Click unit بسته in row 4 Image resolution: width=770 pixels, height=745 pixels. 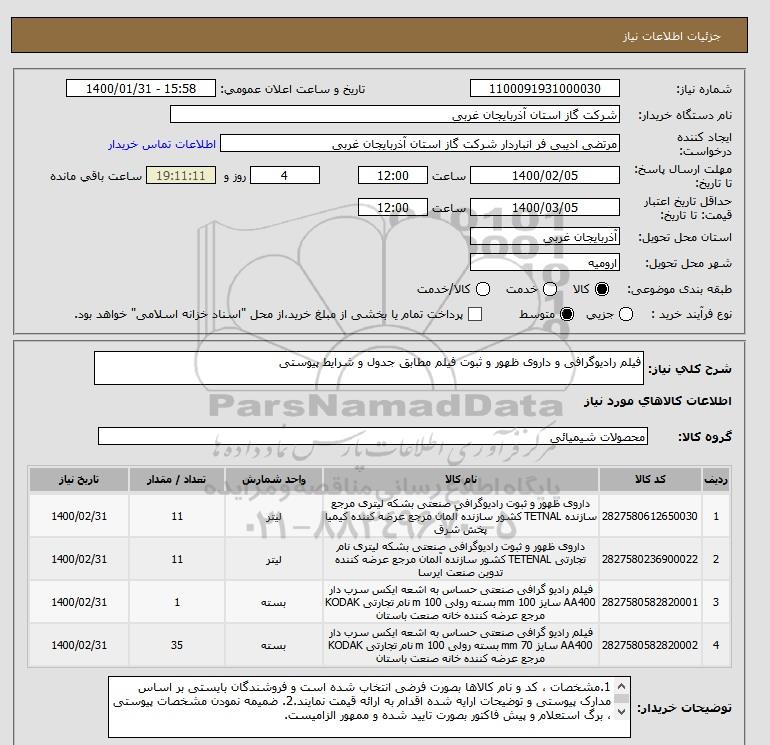click(274, 646)
